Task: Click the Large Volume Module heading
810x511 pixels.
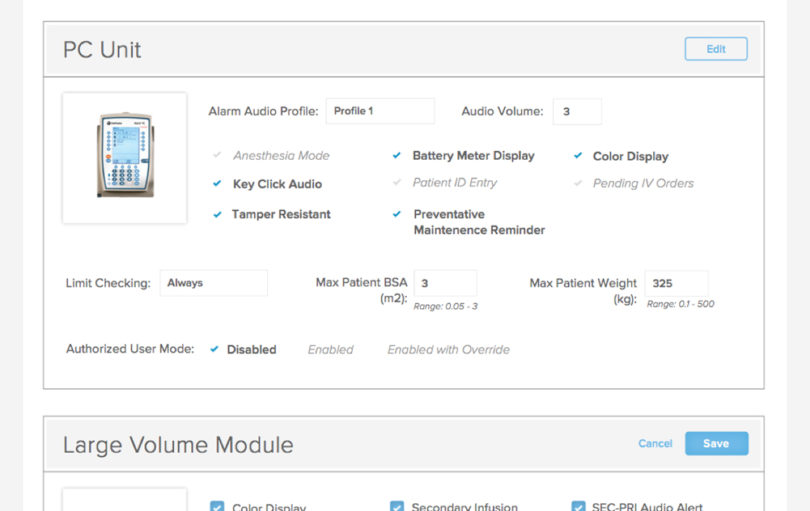Action: coord(178,445)
